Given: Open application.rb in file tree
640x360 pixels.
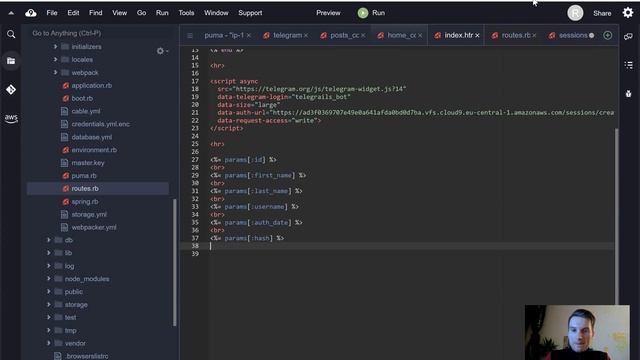Looking at the screenshot, I should [x=91, y=86].
